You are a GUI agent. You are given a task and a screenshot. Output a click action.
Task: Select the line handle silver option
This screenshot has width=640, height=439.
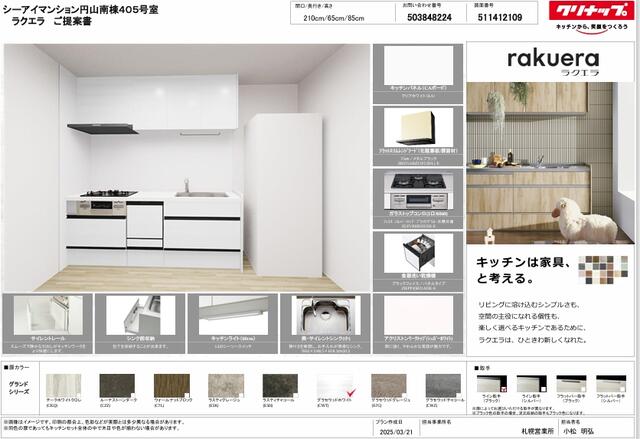(x=531, y=384)
